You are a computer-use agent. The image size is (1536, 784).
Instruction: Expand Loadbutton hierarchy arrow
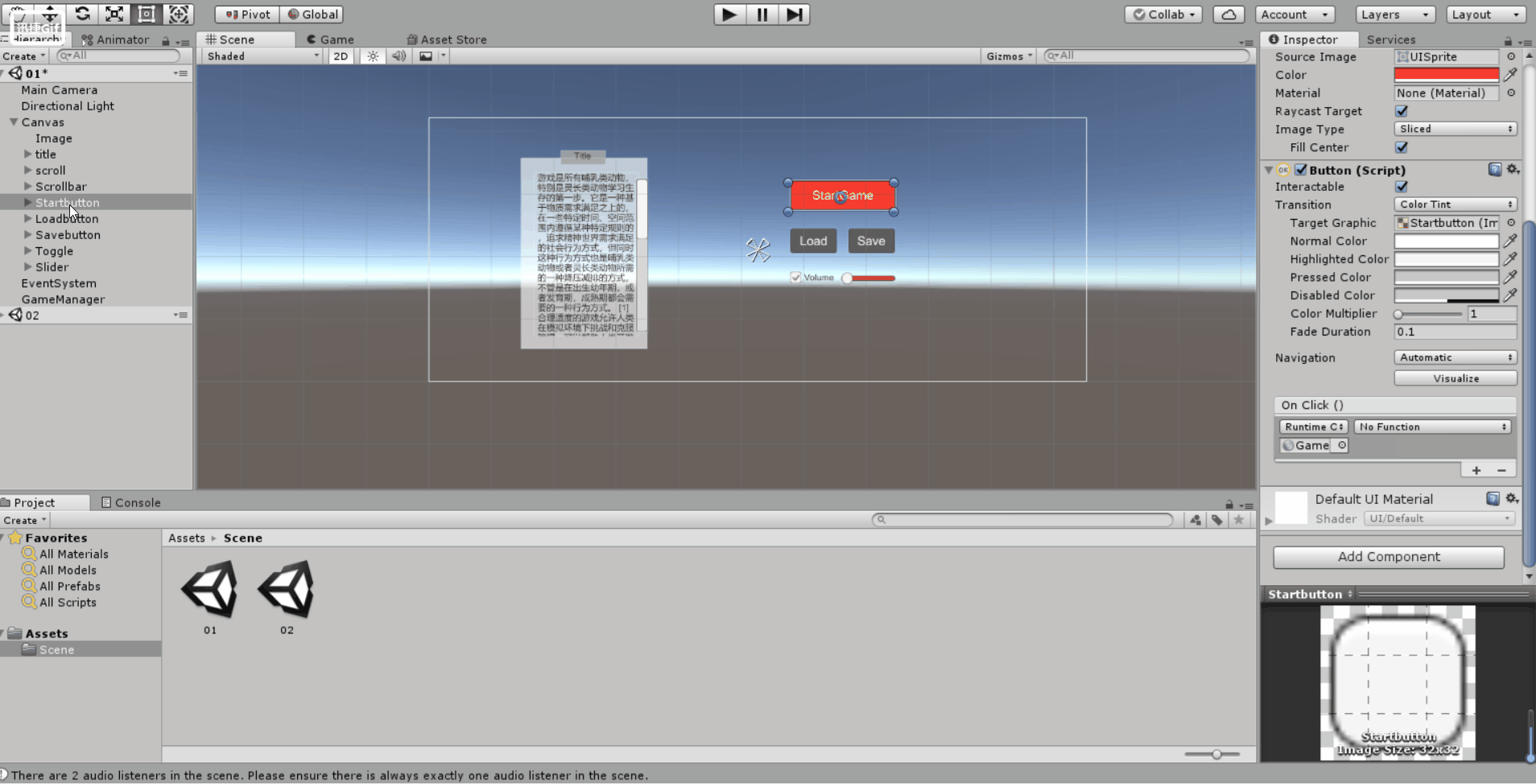coord(28,219)
